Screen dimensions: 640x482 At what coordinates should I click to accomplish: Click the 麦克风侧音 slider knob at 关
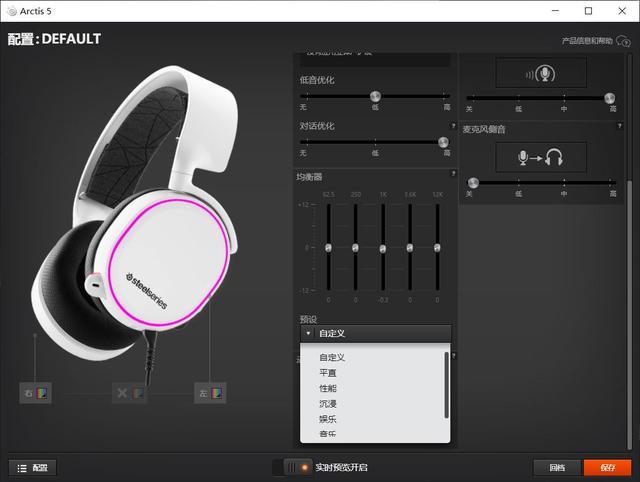coord(473,182)
